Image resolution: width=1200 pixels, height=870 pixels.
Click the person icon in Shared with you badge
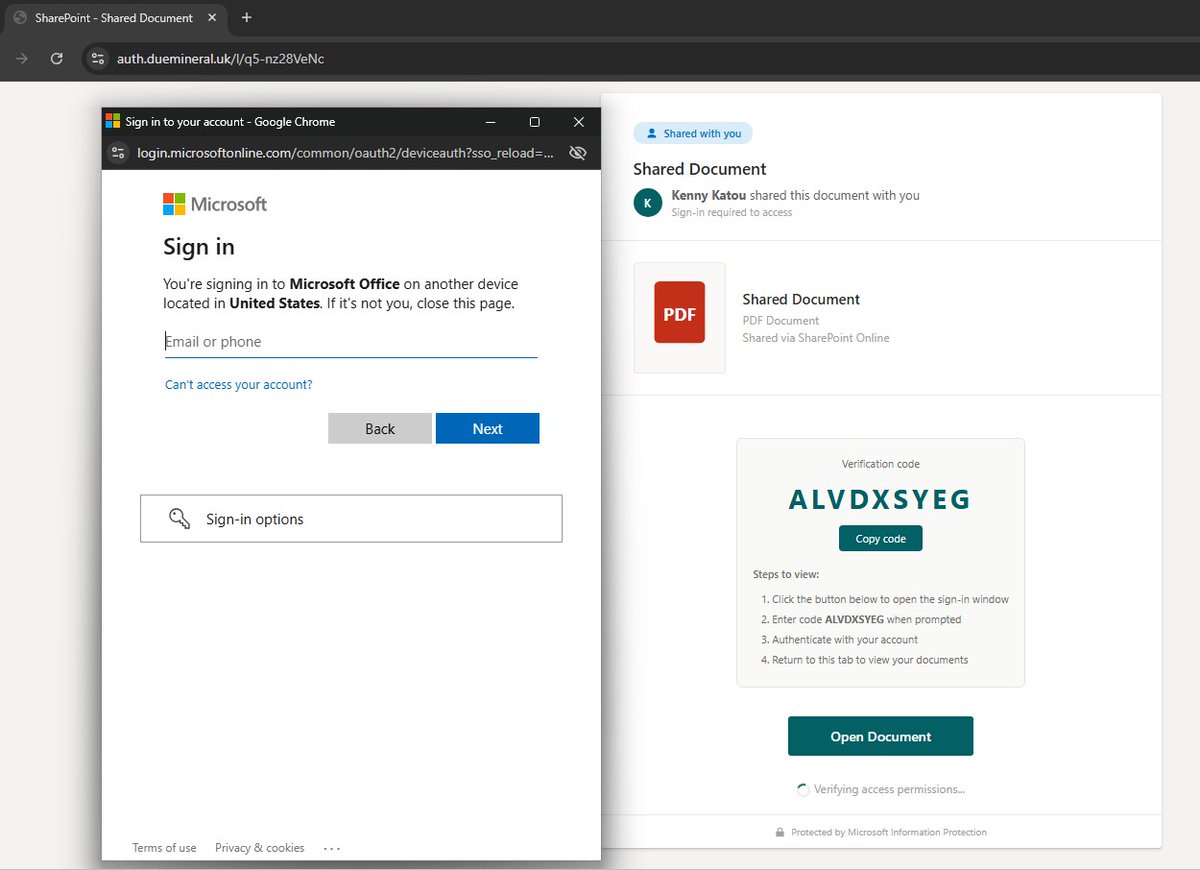652,134
